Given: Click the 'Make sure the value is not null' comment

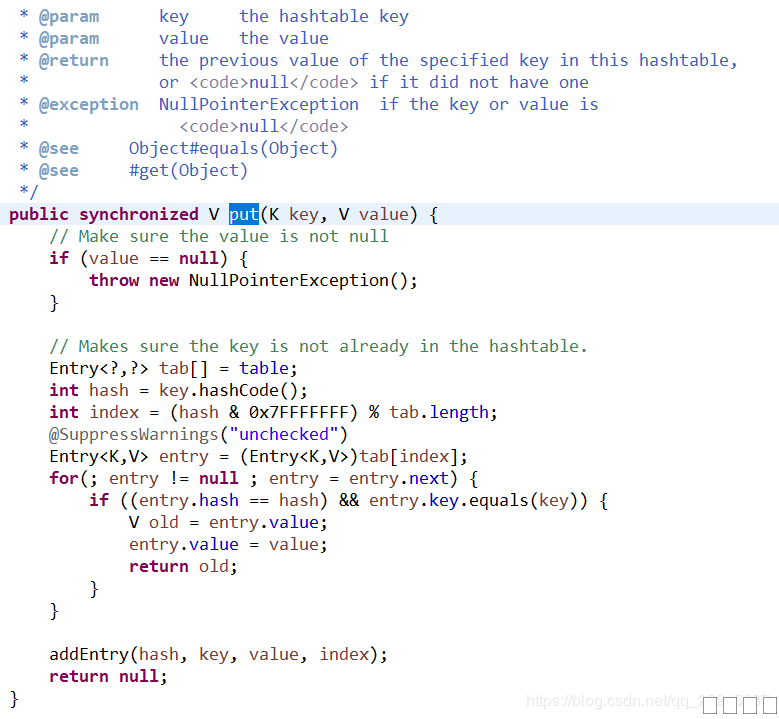Looking at the screenshot, I should pyautogui.click(x=219, y=236).
